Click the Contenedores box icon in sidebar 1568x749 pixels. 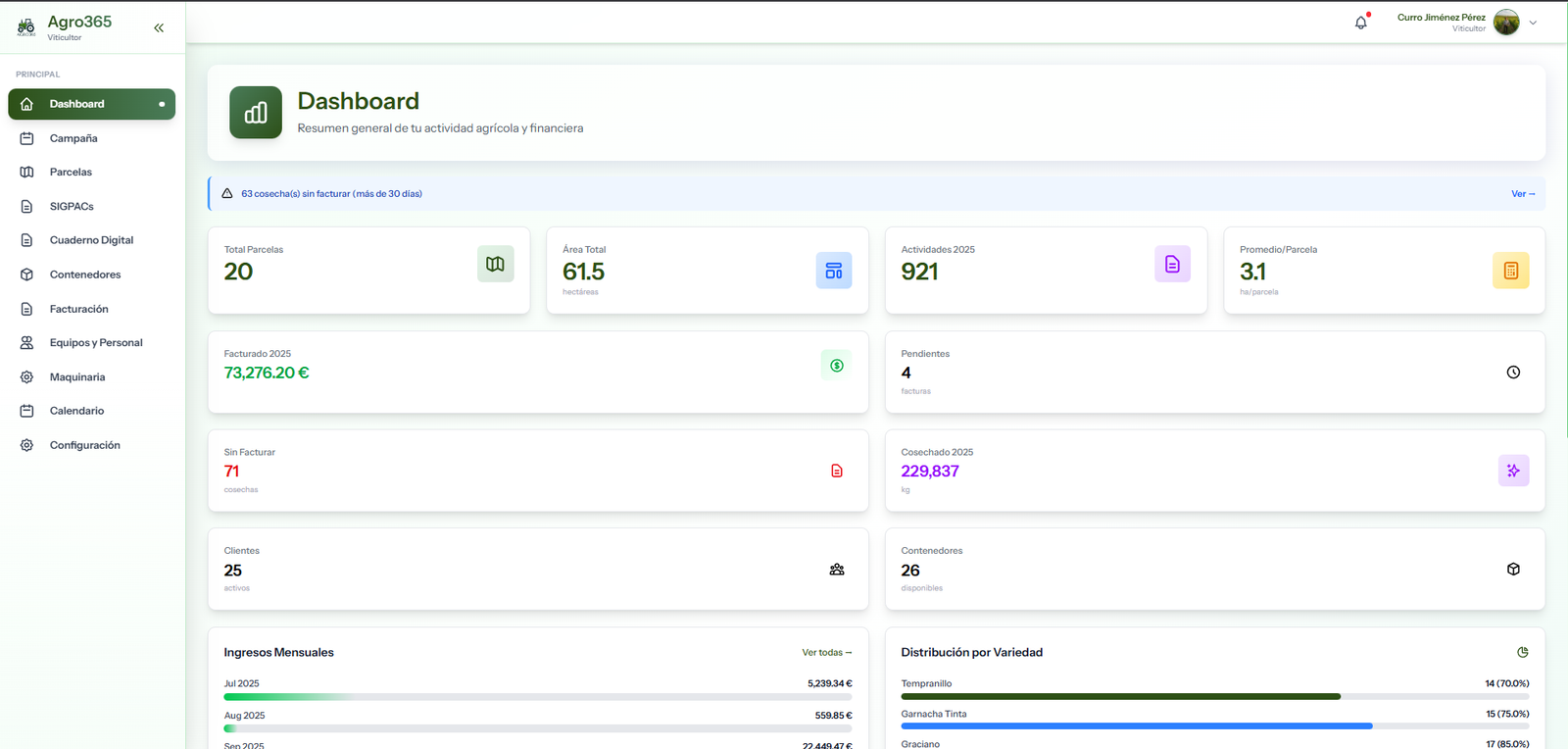(x=27, y=275)
